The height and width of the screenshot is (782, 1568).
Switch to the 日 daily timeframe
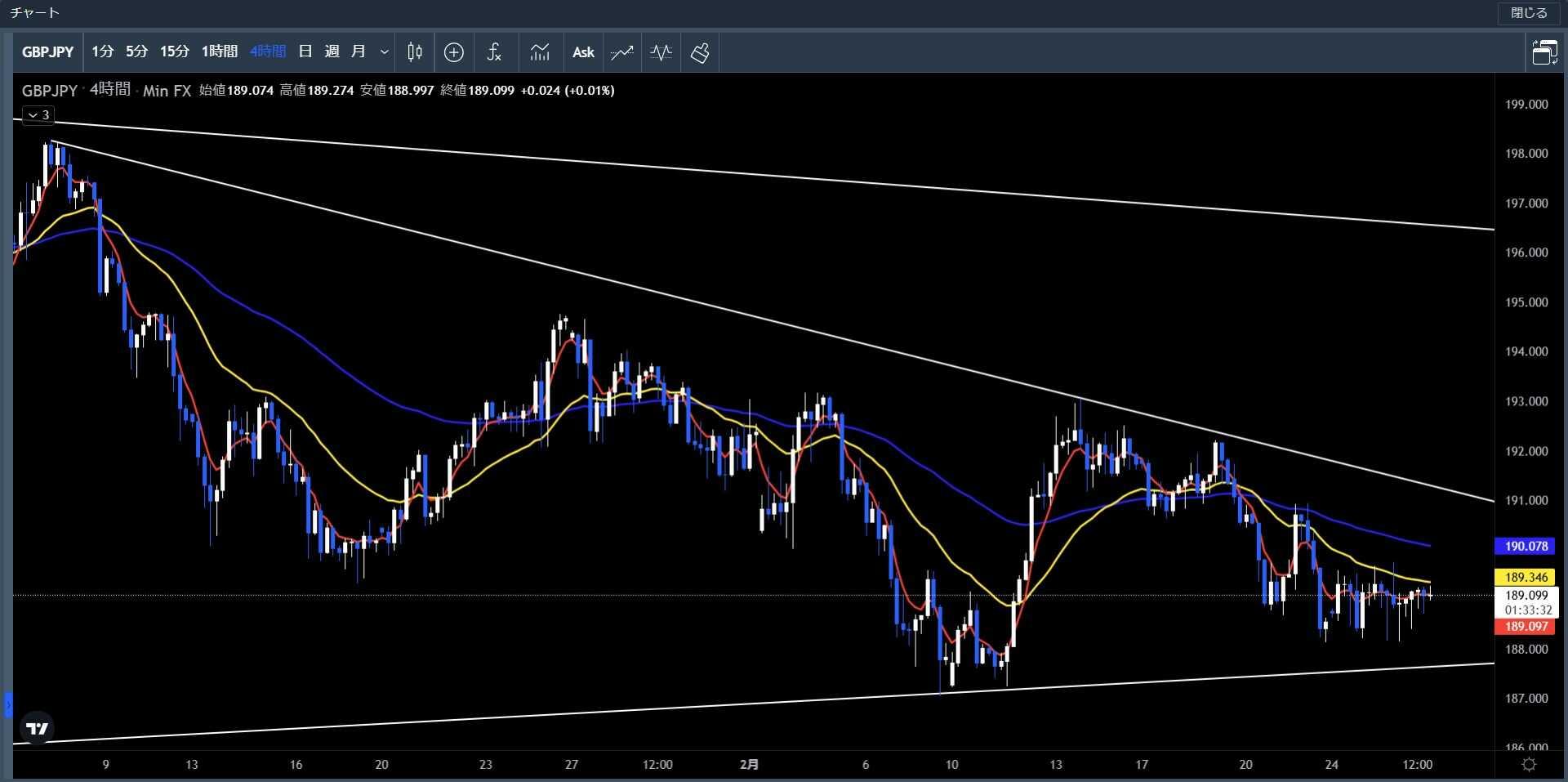tap(305, 52)
